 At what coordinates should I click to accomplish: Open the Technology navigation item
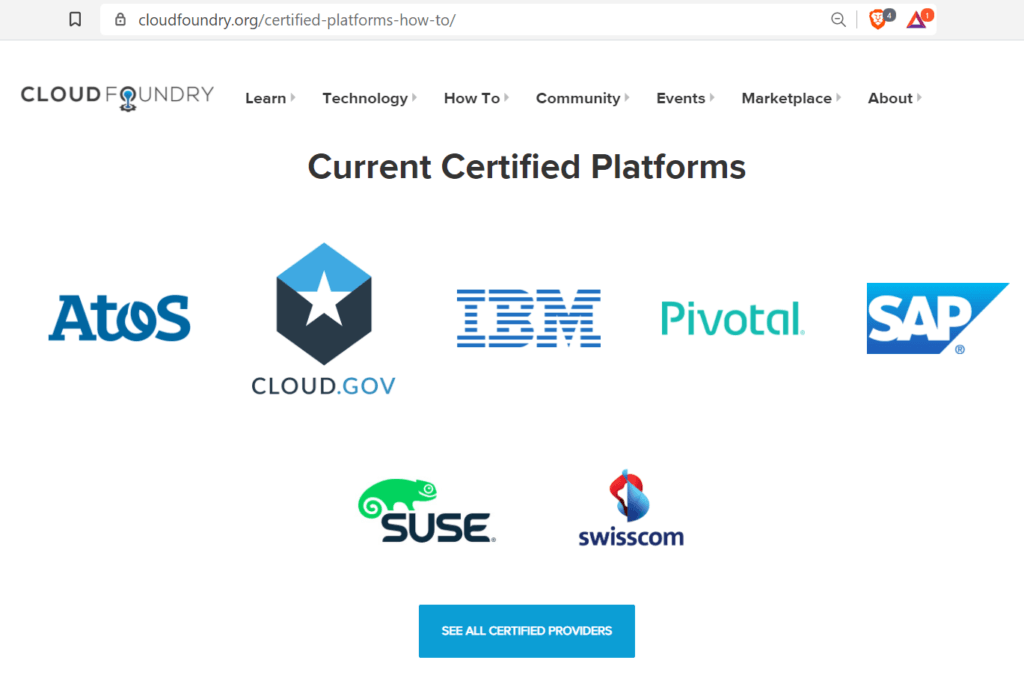[365, 98]
